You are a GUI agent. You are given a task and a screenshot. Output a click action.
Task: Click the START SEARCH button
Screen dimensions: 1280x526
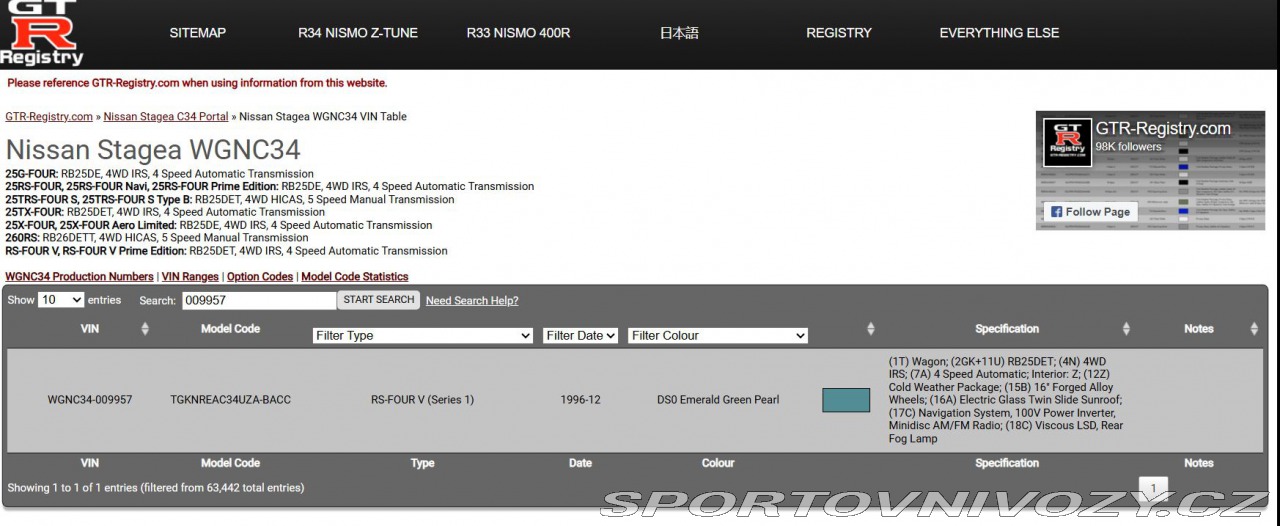tap(379, 300)
